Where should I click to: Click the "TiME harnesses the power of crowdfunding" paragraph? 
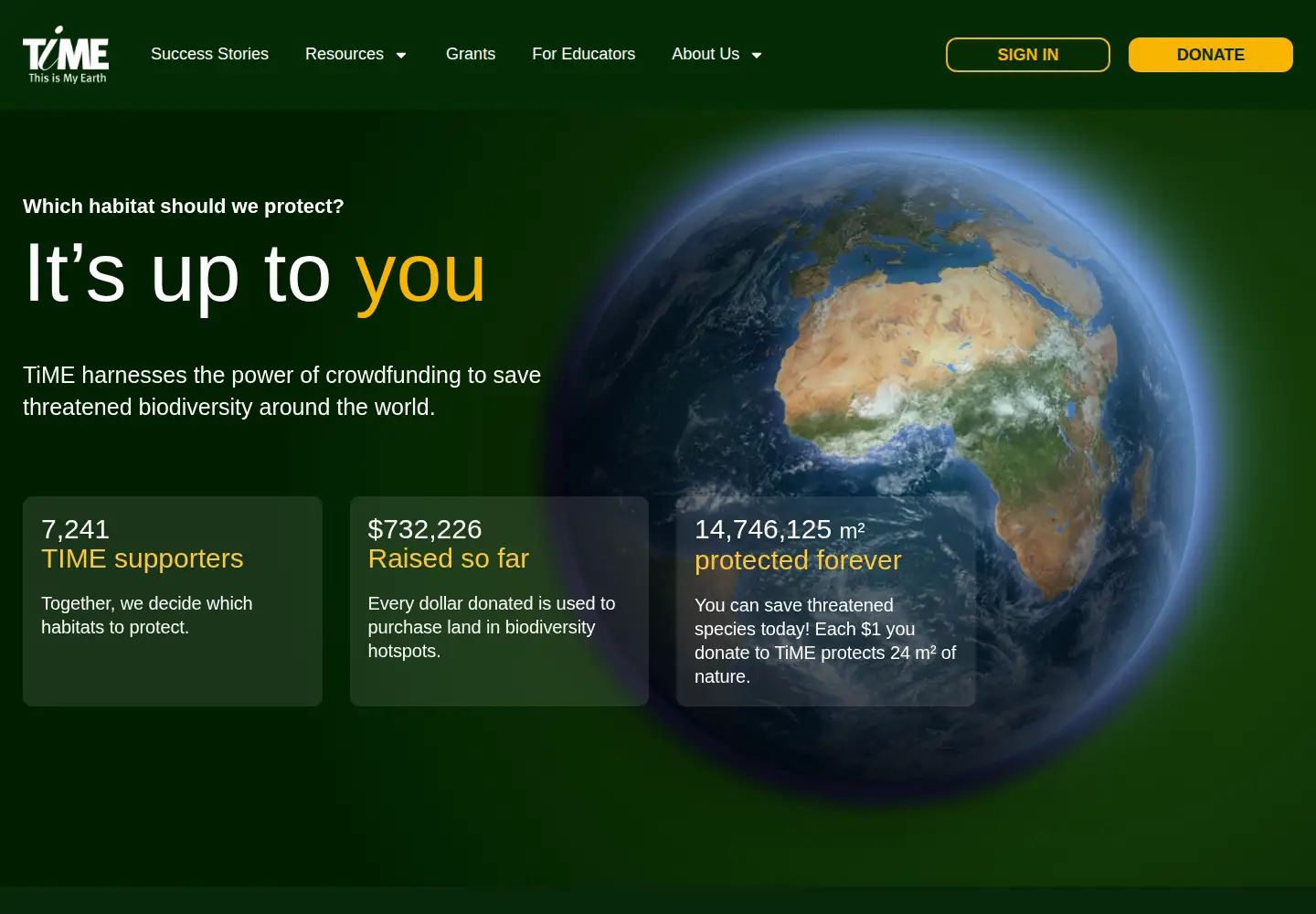(x=282, y=391)
